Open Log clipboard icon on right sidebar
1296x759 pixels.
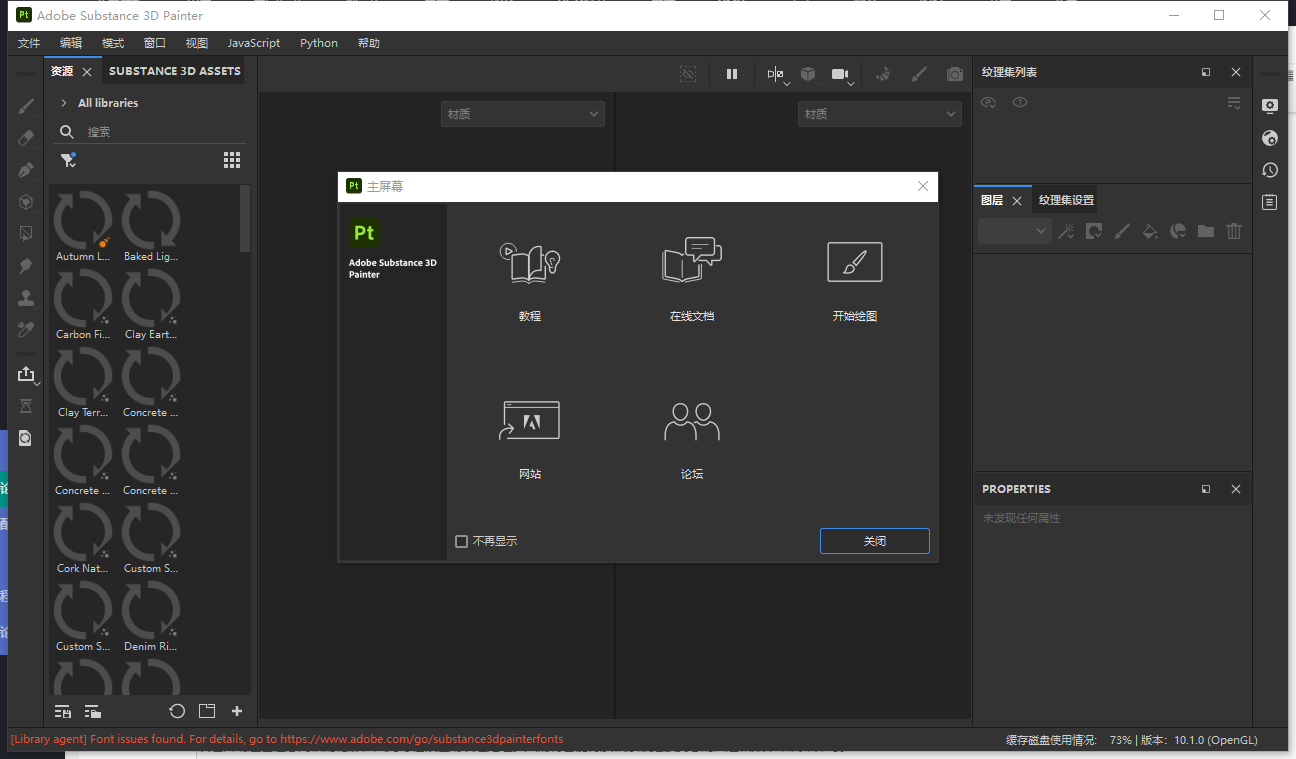pyautogui.click(x=1270, y=202)
